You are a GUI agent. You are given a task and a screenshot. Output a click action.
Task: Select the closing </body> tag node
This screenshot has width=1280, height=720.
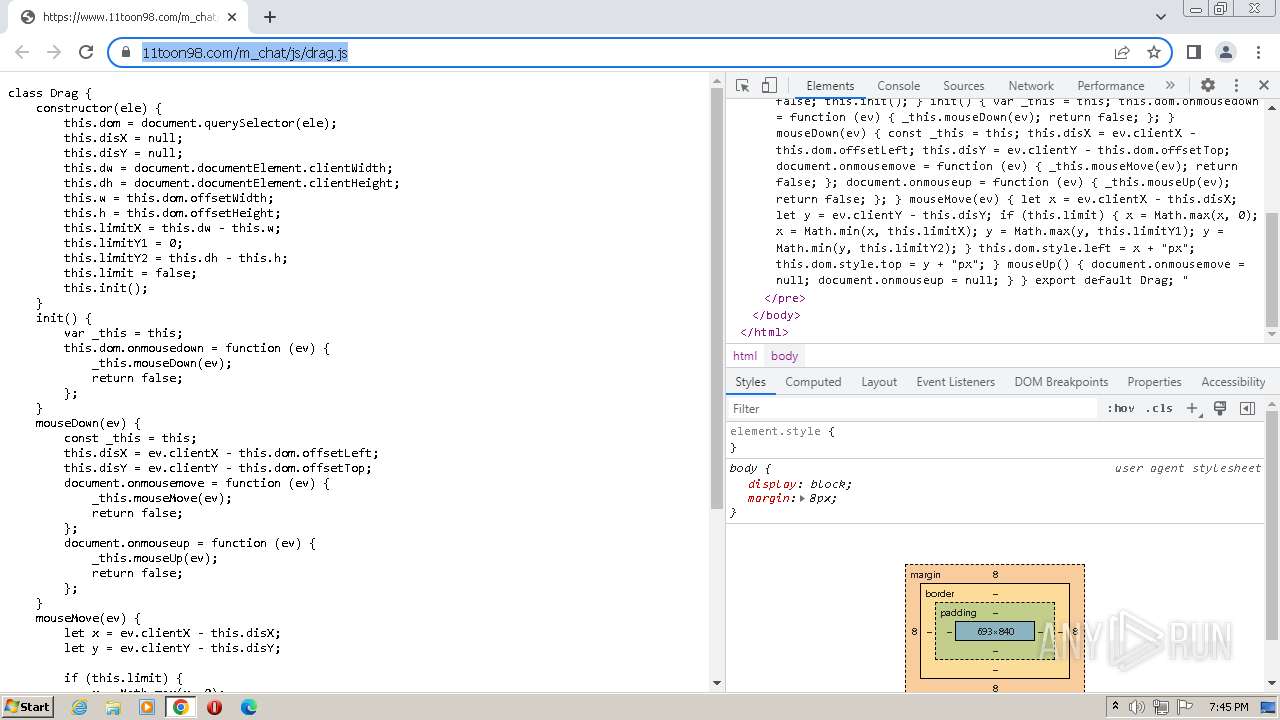[777, 315]
